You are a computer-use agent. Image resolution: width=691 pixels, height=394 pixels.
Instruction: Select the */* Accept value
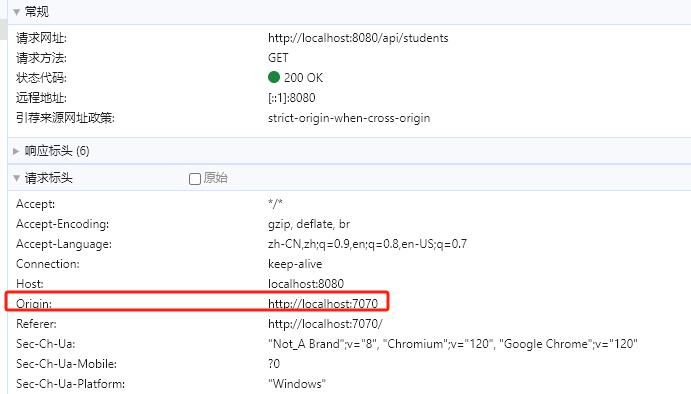[x=275, y=204]
